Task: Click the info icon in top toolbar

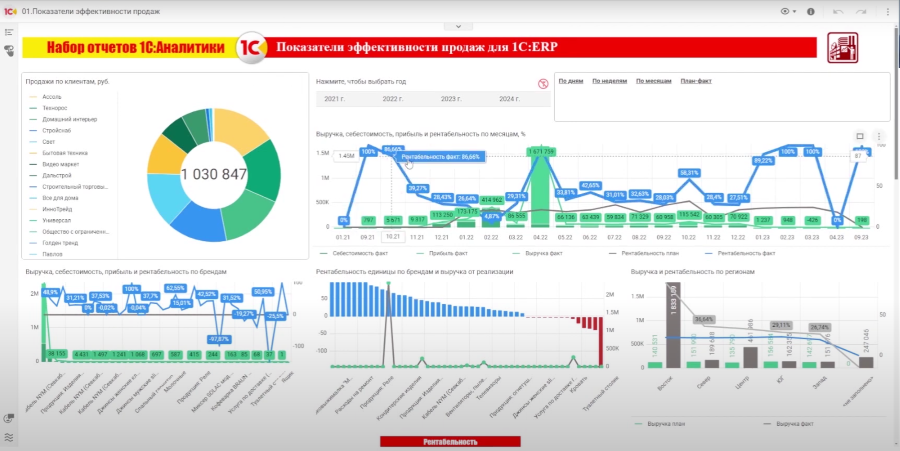Action: click(x=810, y=11)
